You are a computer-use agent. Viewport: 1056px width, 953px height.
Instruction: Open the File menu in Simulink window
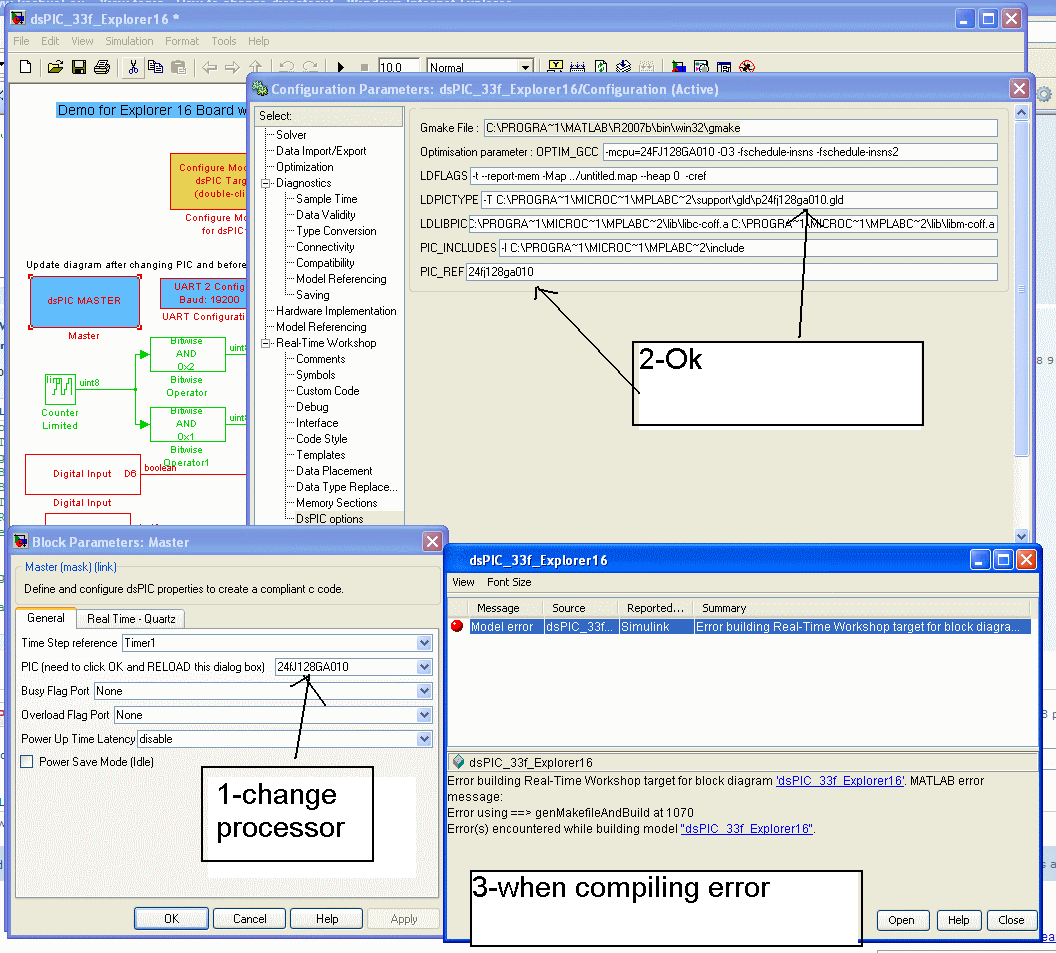(22, 41)
